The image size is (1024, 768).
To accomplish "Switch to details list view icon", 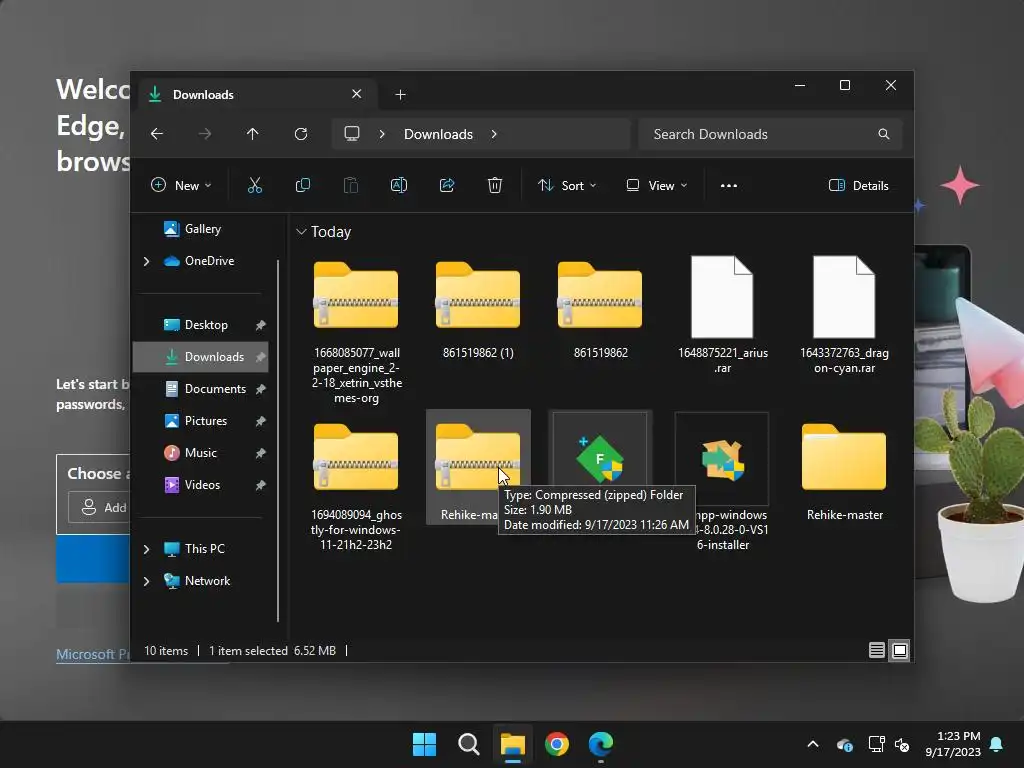I will 876,650.
